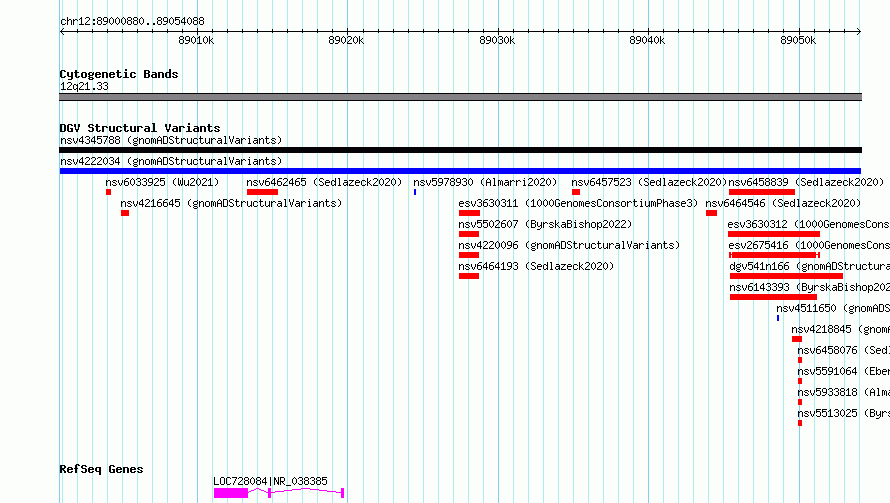
Task: Click the grey 12q21.33 cytogenetic band bar
Action: click(x=460, y=97)
